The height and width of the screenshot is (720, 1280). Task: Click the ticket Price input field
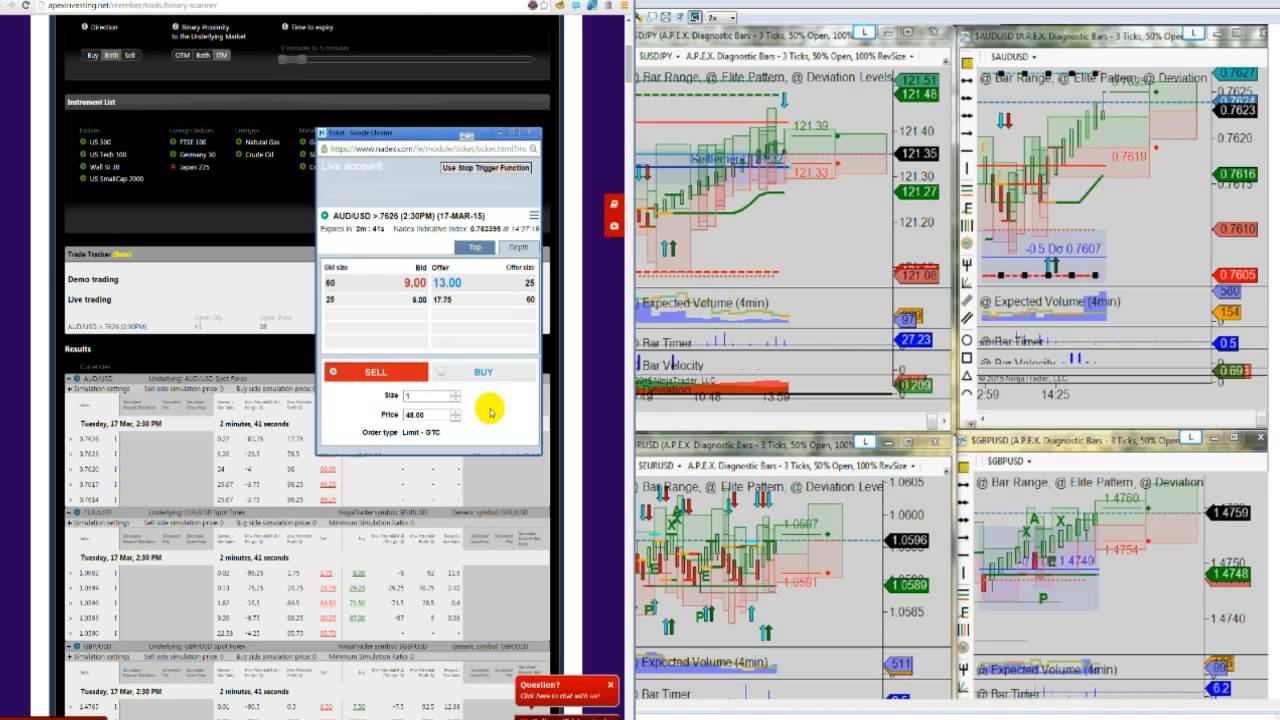pos(427,414)
